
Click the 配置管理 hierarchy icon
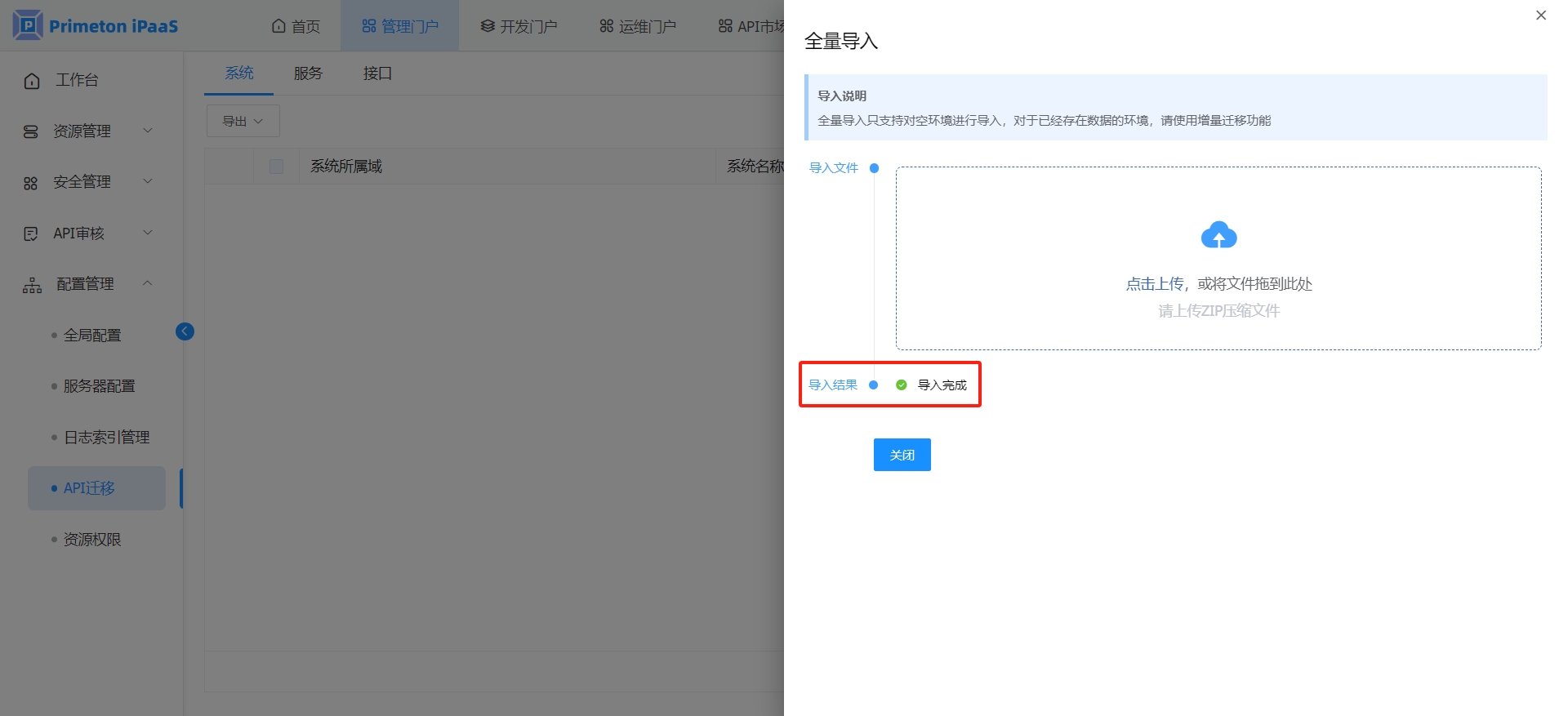tap(32, 285)
